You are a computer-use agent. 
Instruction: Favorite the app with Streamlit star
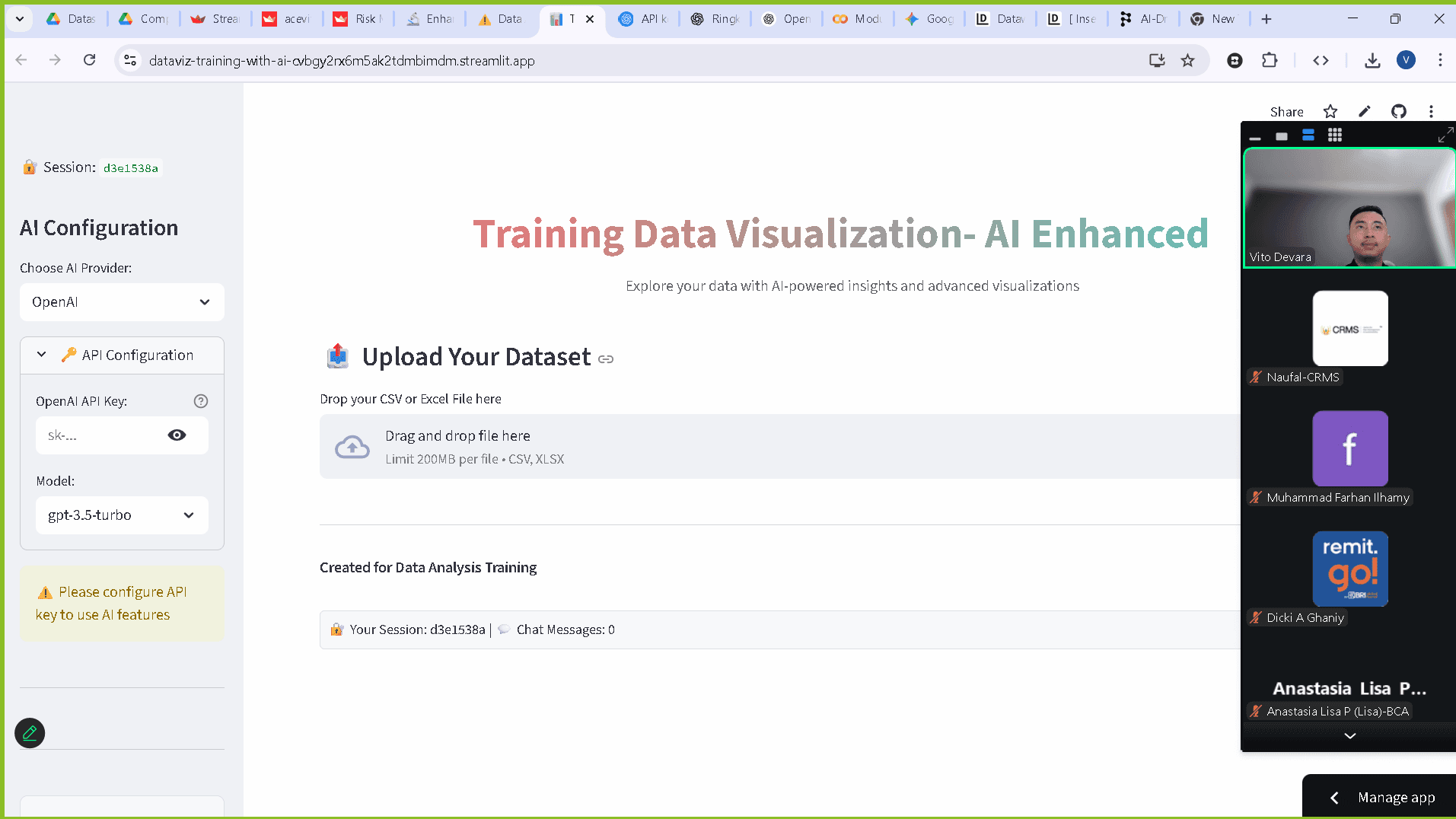tap(1330, 112)
